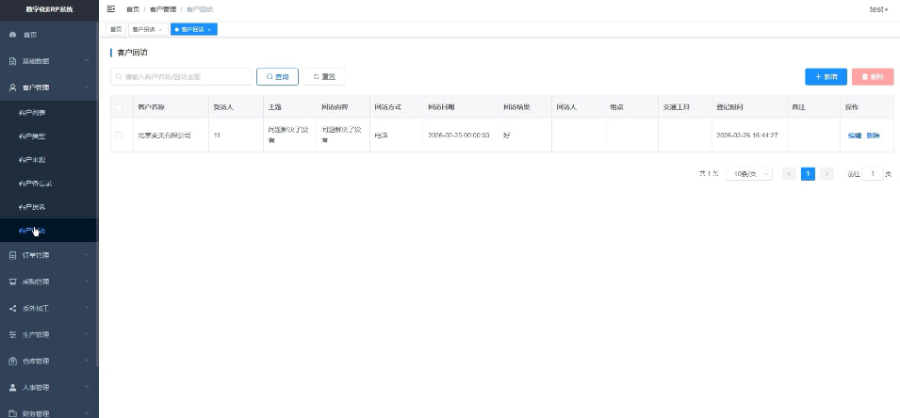Toggle the sidebar collapse hamburger icon
900x418 pixels.
(x=111, y=9)
